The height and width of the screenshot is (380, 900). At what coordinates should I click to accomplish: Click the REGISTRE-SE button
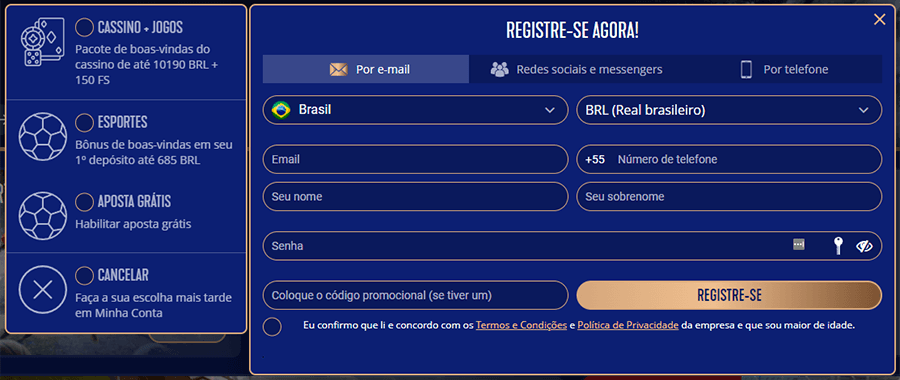[x=729, y=296]
